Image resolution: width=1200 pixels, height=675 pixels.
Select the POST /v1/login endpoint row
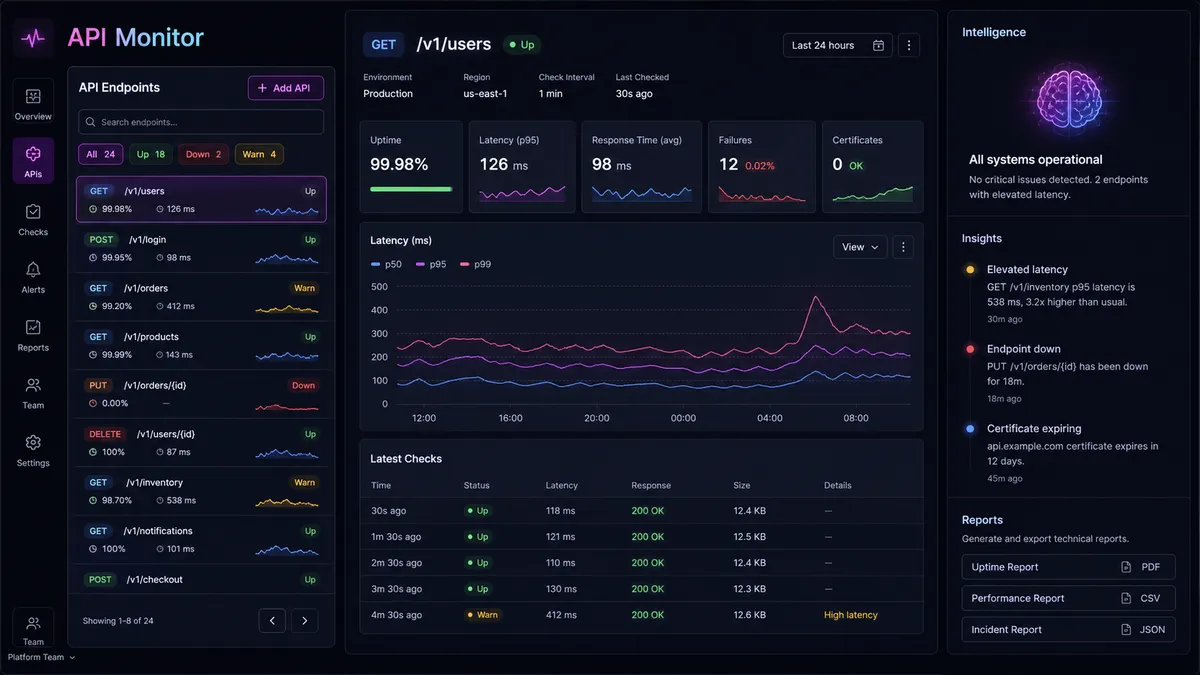coord(201,248)
